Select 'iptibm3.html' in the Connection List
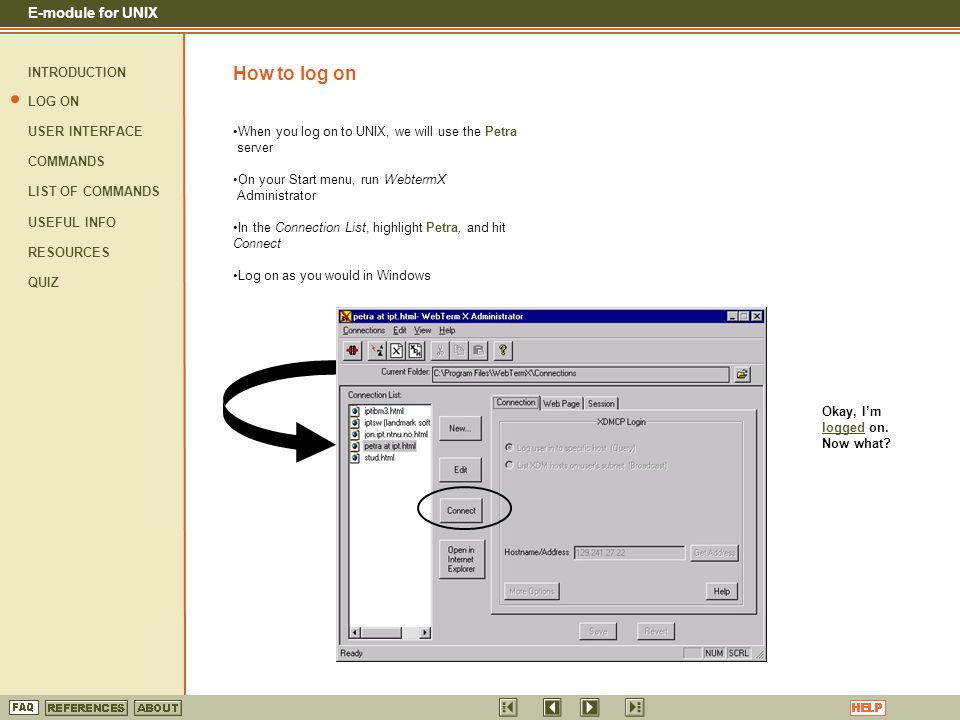The height and width of the screenshot is (720, 960). coord(384,411)
